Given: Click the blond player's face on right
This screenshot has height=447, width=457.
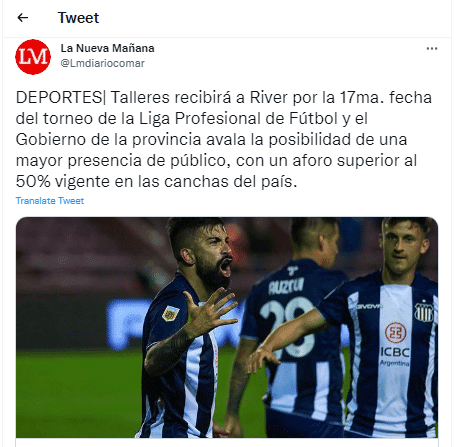Looking at the screenshot, I should [402, 247].
